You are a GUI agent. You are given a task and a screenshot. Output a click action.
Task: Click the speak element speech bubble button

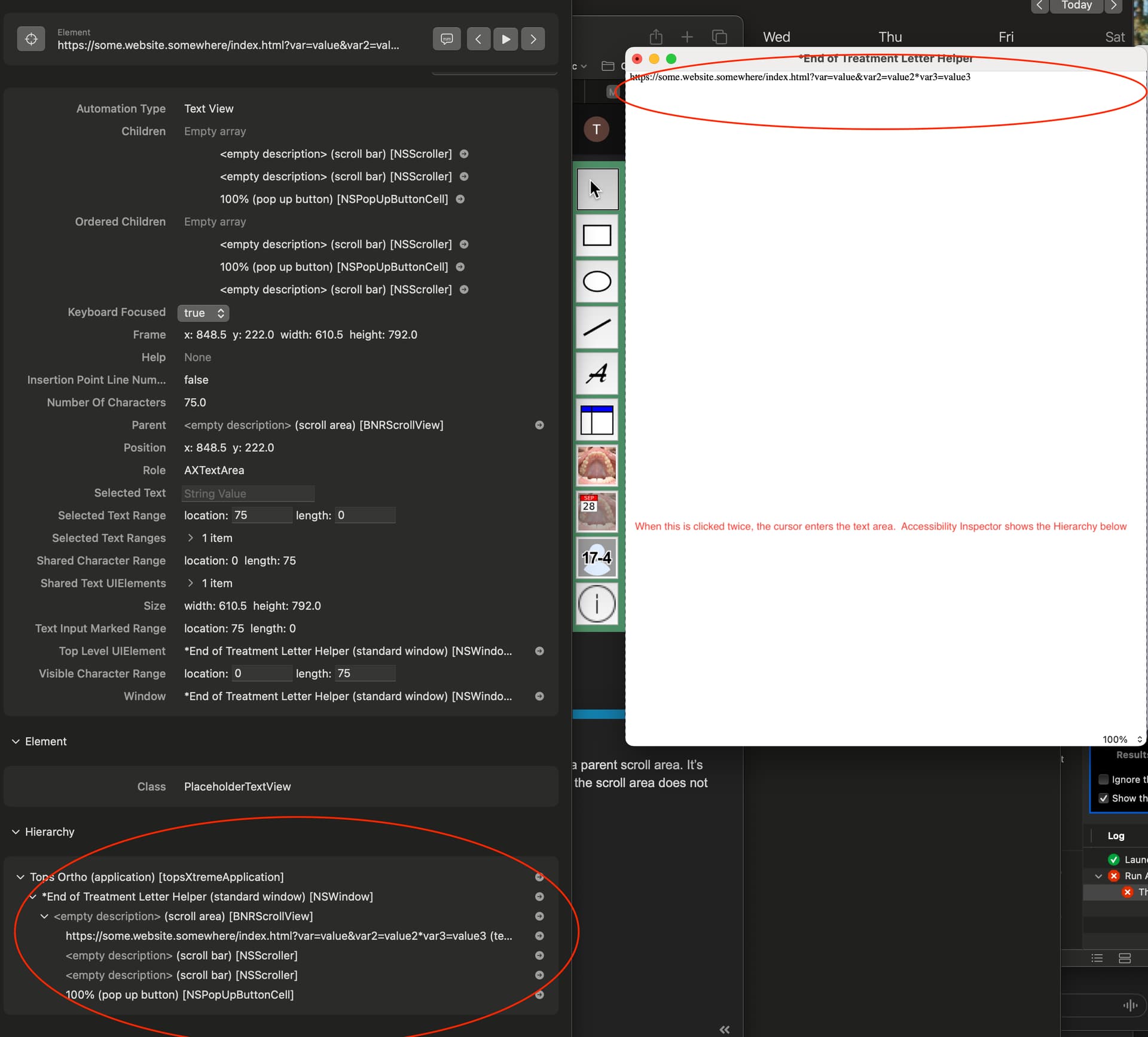click(x=447, y=39)
